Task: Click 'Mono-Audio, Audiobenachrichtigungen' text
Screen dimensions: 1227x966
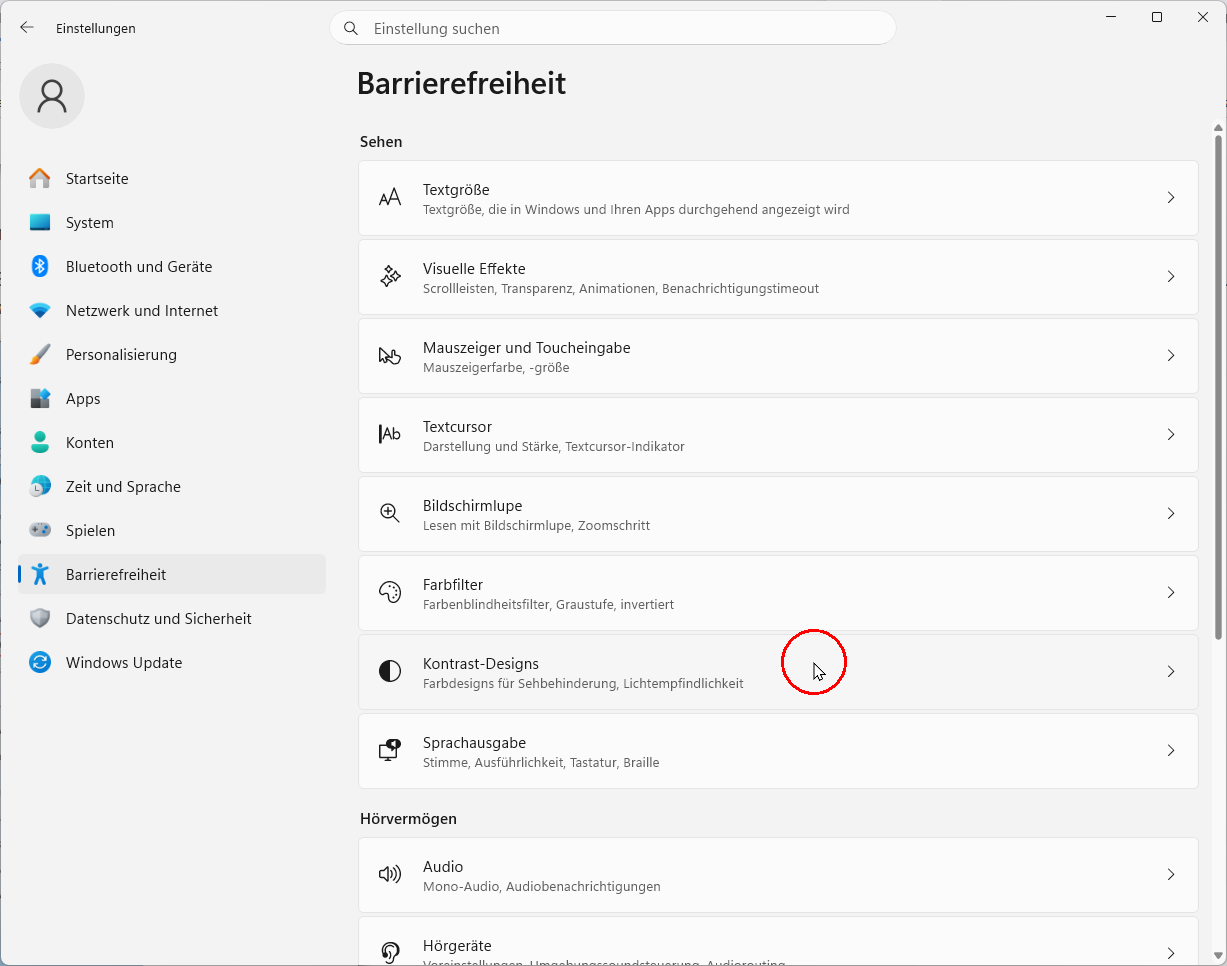Action: coord(542,887)
